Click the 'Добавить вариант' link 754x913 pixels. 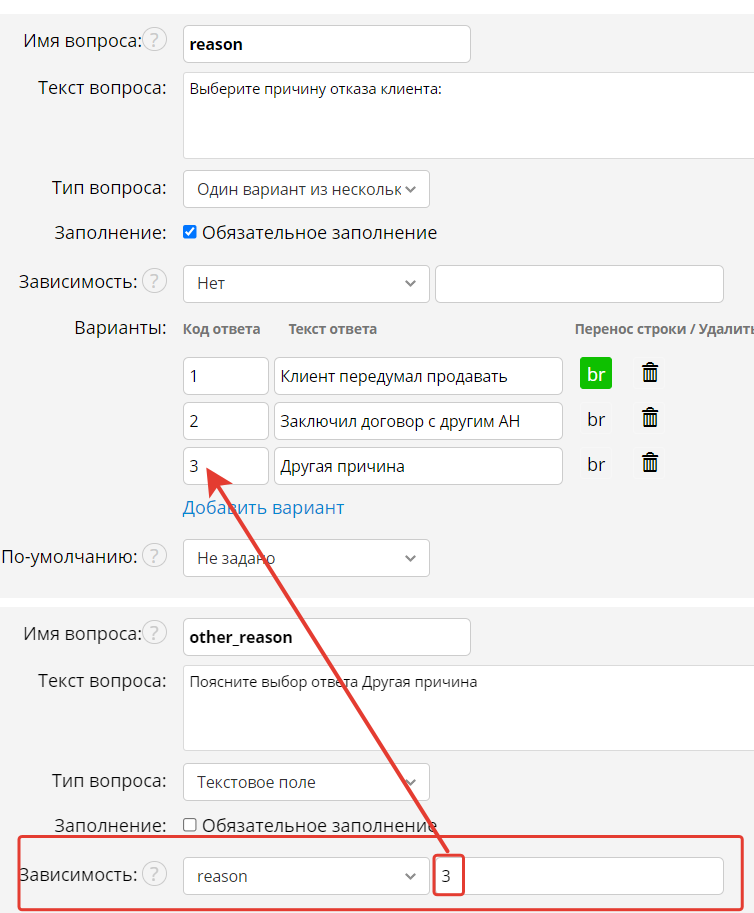[263, 508]
